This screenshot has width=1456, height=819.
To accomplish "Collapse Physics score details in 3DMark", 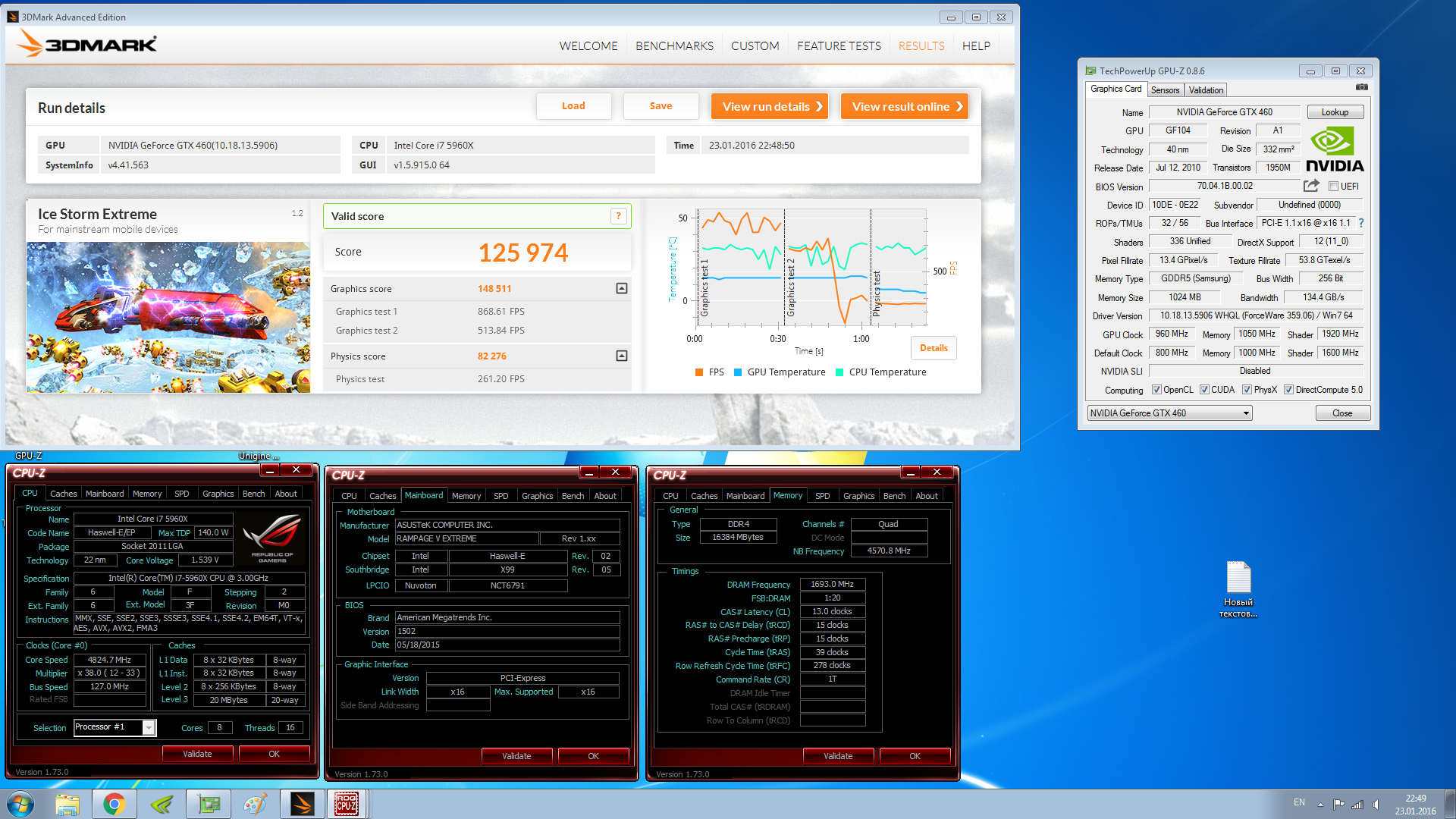I will pos(622,356).
